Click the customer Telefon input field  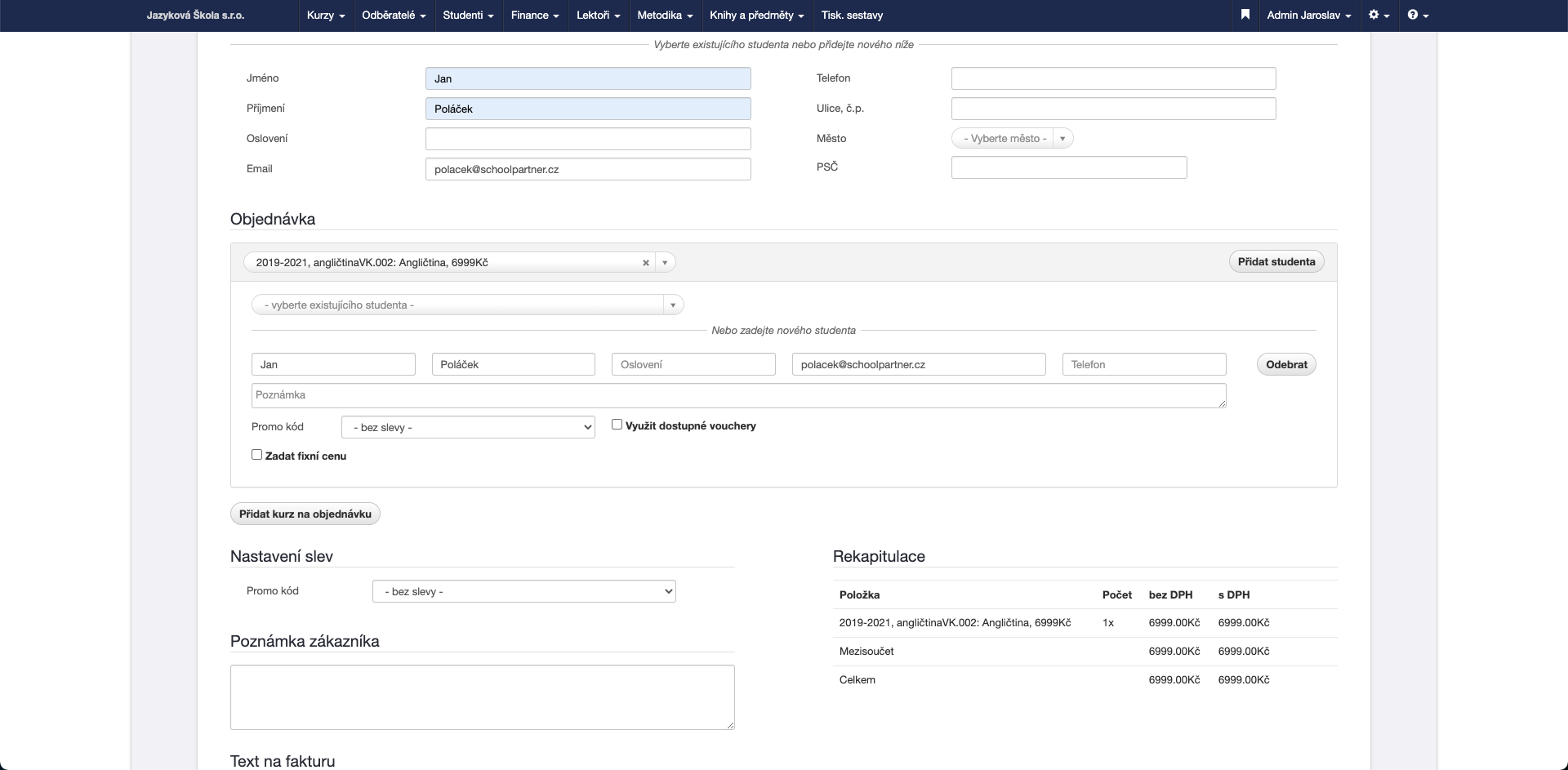pos(1113,78)
